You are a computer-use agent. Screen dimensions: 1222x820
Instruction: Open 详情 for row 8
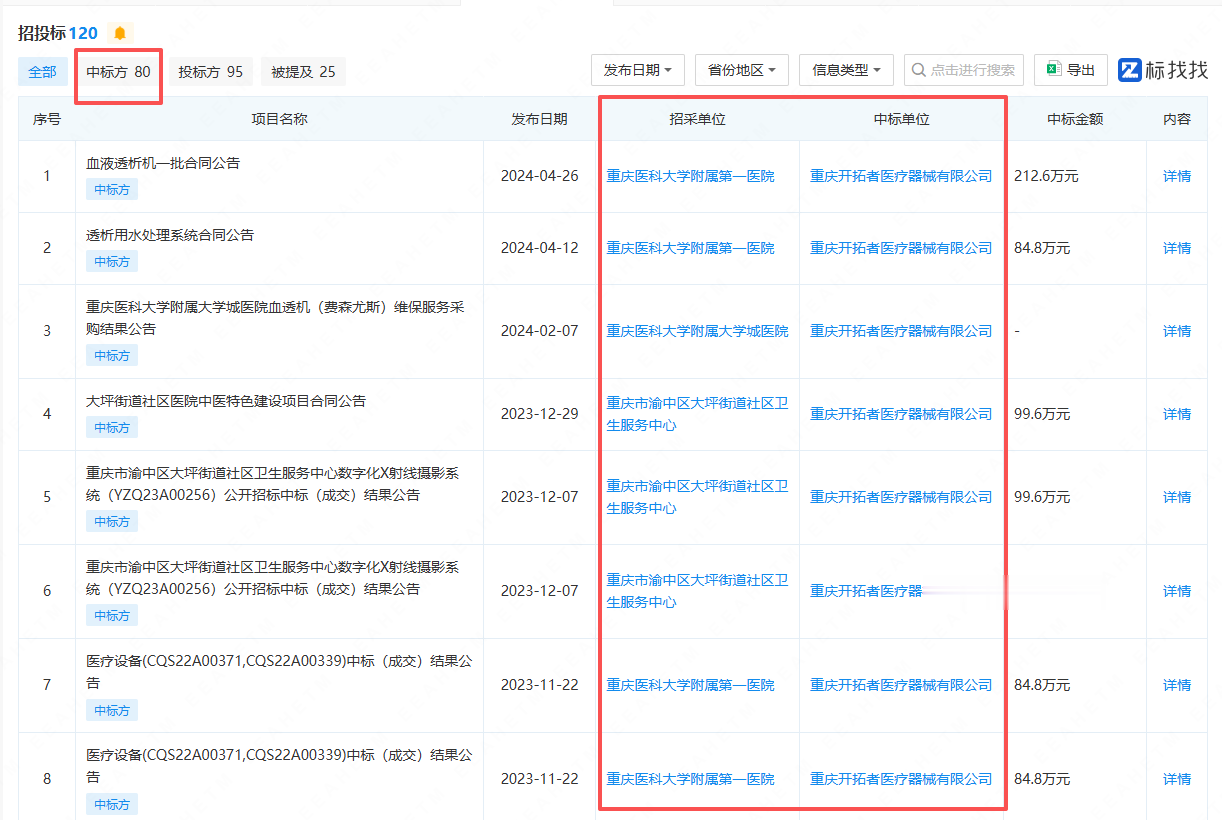point(1177,779)
